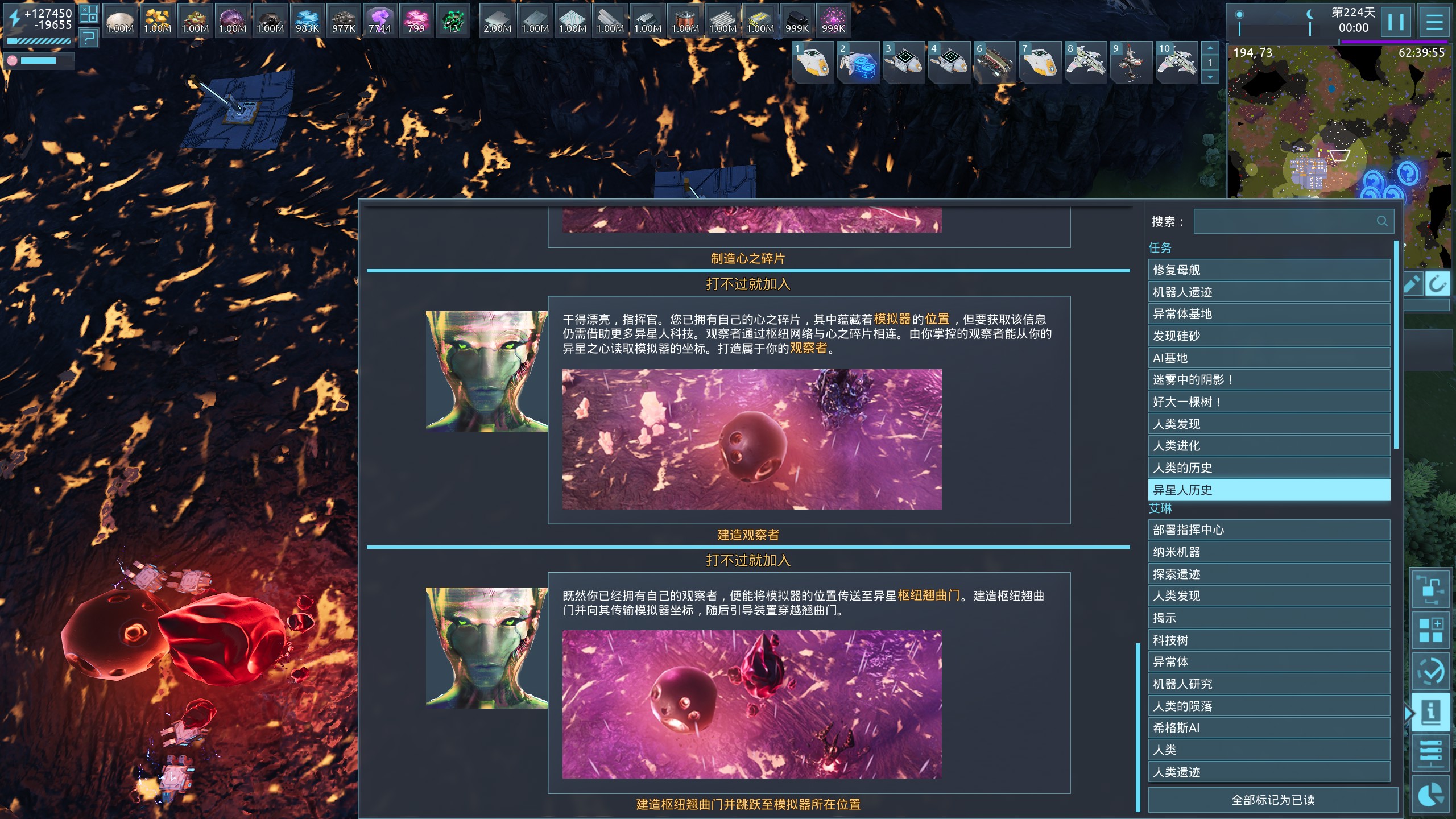1456x819 pixels.
Task: Click the help question mark icon
Action: (88, 39)
